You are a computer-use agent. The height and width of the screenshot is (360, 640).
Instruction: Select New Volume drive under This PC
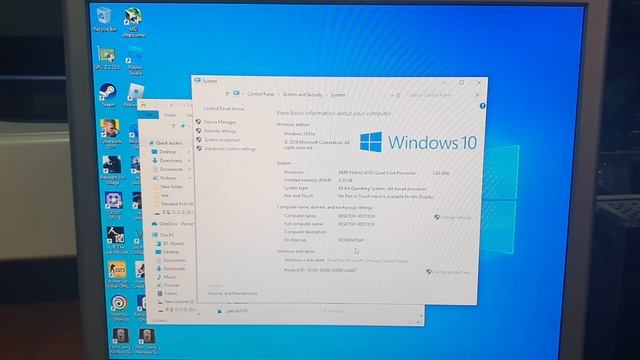point(179,302)
